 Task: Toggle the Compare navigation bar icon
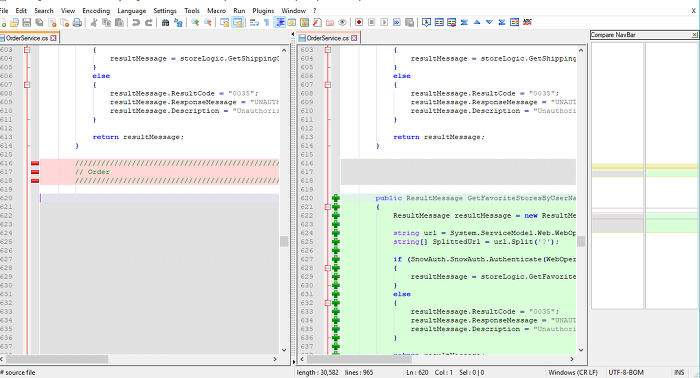(514, 22)
